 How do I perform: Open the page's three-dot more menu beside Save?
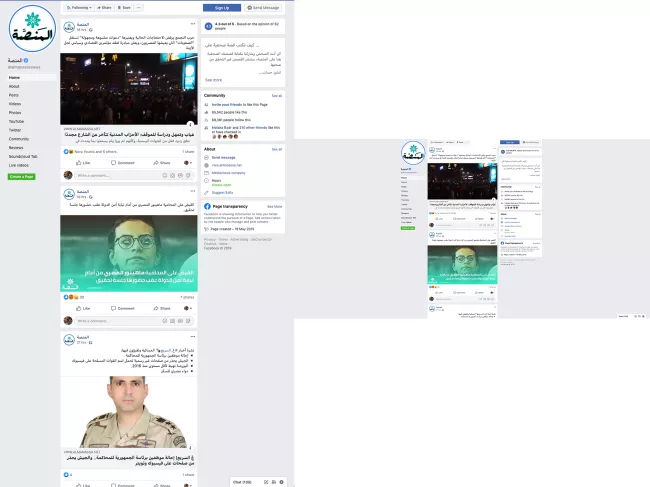click(x=139, y=7)
